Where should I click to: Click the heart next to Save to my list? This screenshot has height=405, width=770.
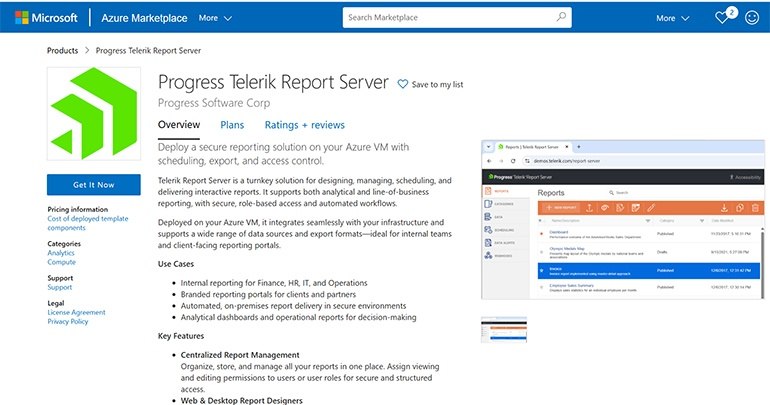pos(403,85)
